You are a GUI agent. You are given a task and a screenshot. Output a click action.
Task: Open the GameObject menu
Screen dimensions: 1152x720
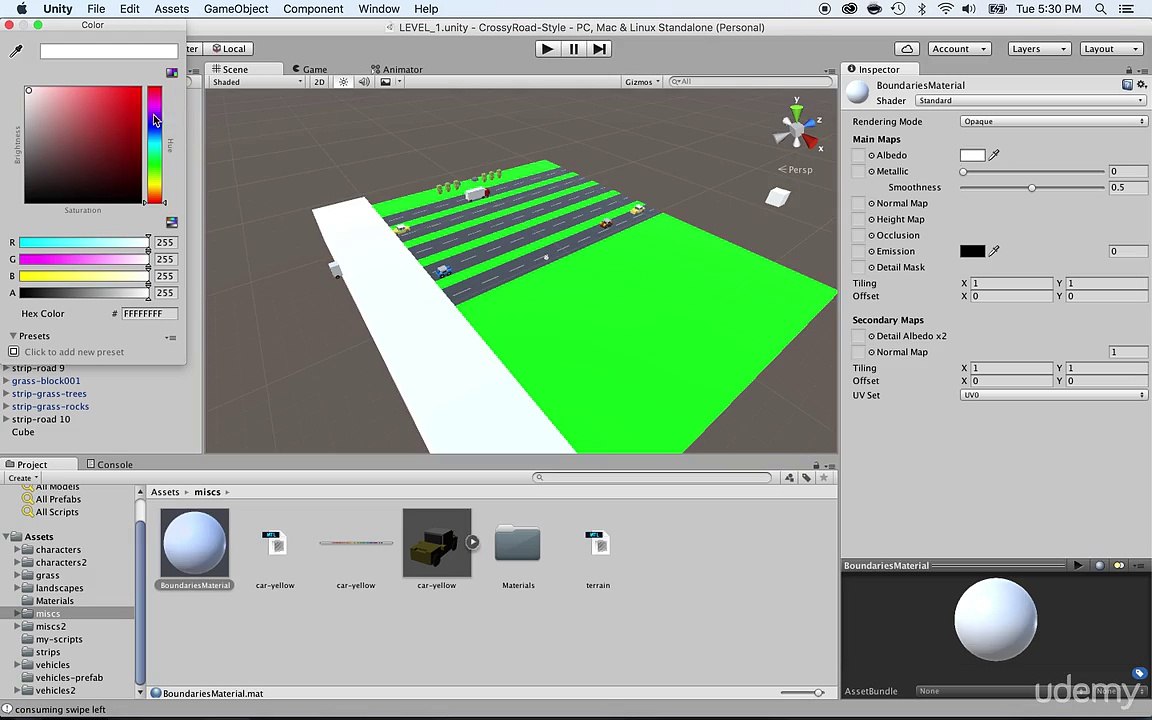click(x=235, y=9)
